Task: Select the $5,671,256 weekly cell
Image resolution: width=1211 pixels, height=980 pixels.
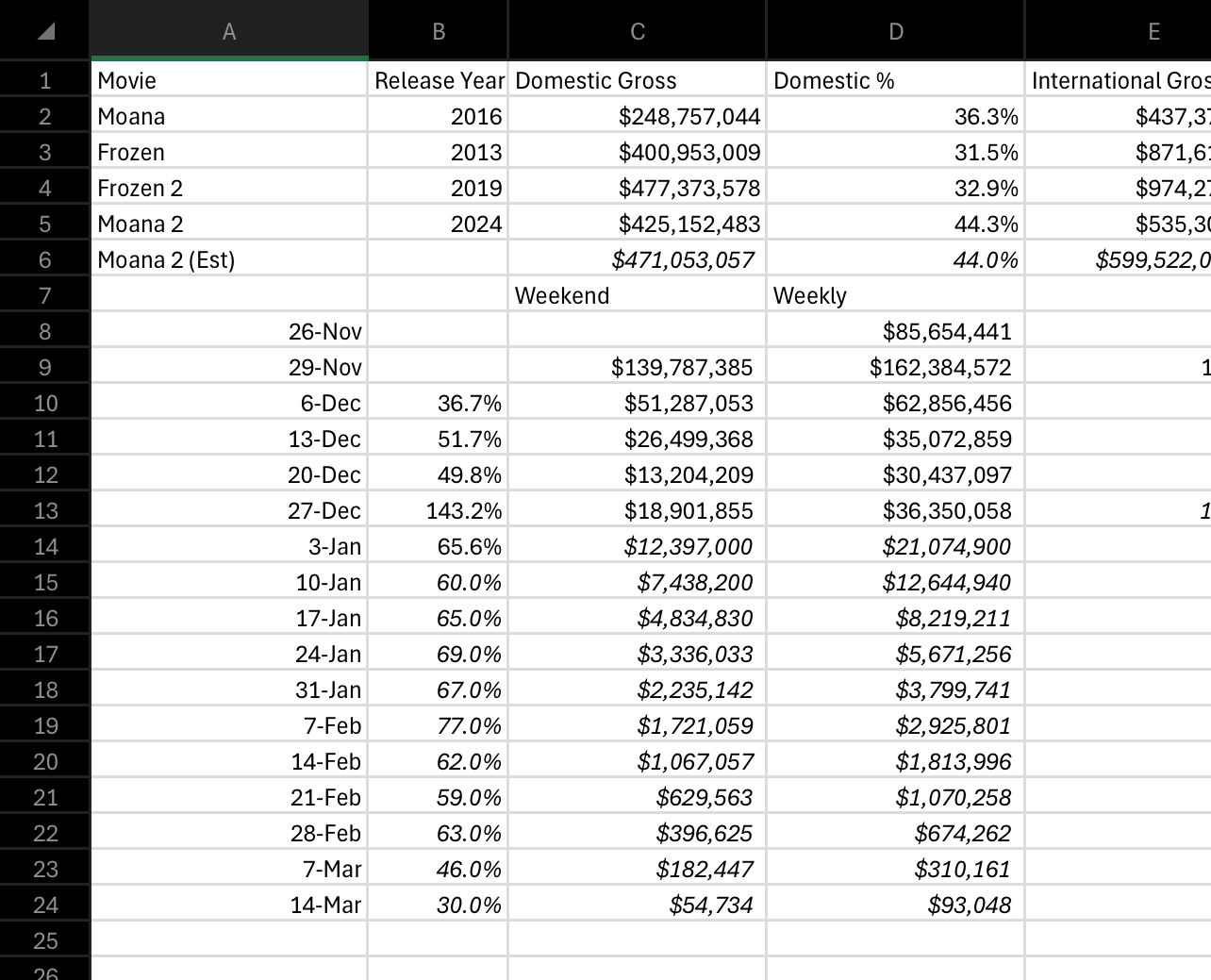Action: click(896, 654)
